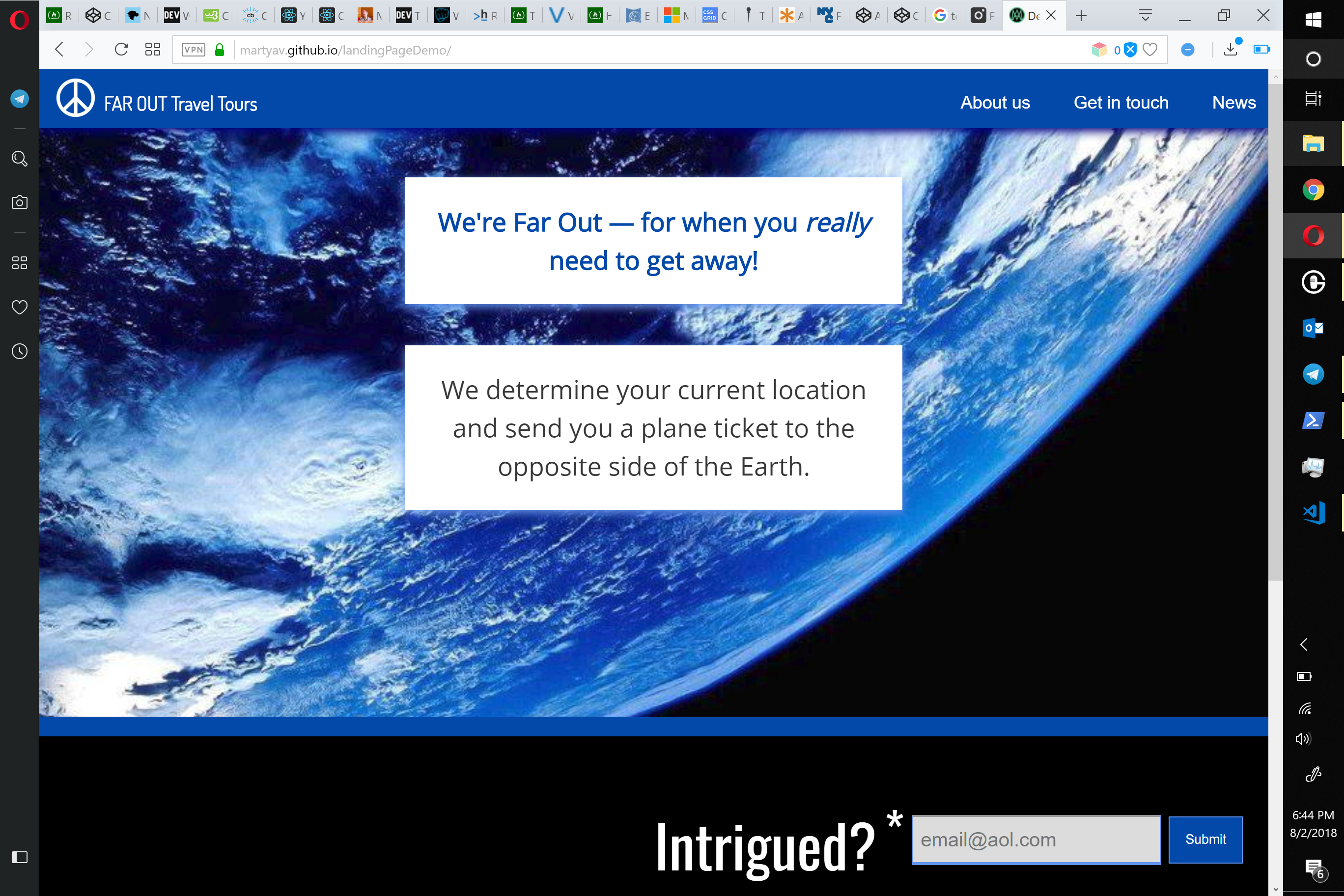
Task: Toggle the VPN badge
Action: tap(193, 50)
